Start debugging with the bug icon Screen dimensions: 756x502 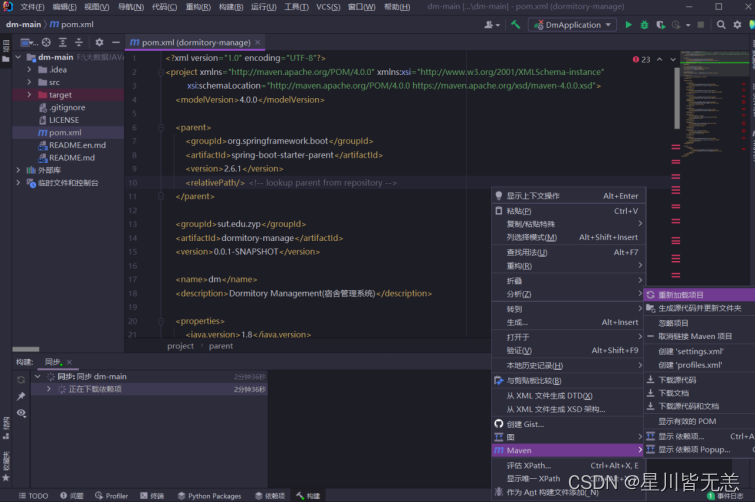[644, 25]
